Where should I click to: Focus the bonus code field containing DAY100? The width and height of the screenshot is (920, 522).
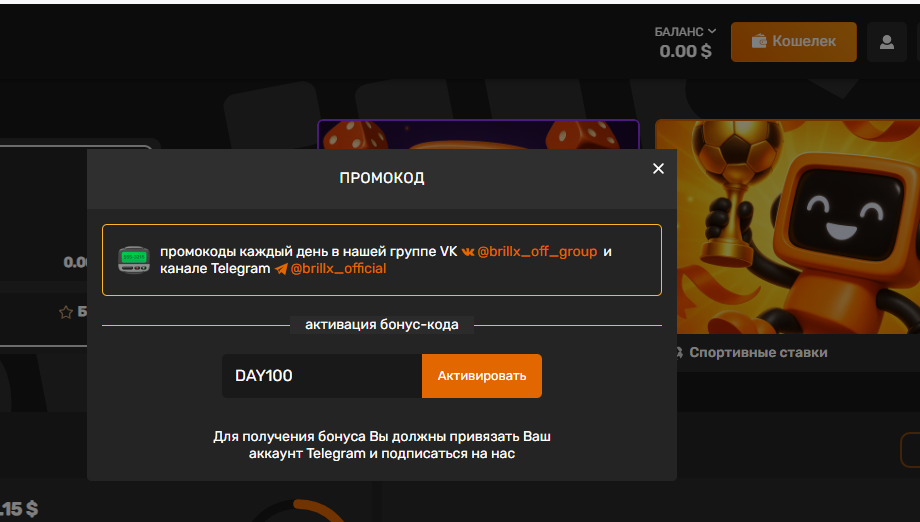point(322,376)
